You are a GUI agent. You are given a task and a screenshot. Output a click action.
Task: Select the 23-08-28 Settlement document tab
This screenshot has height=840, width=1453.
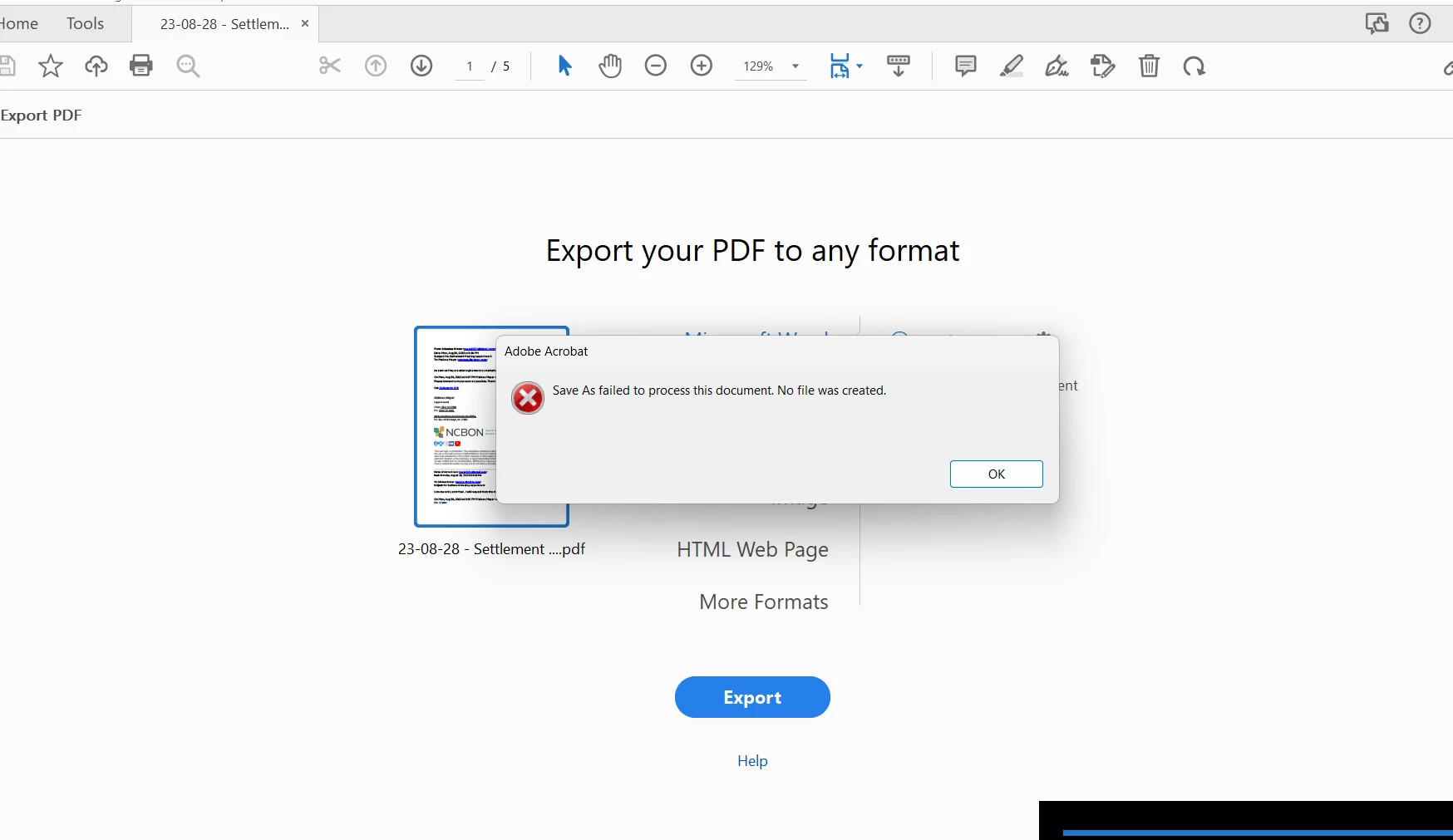pyautogui.click(x=224, y=24)
